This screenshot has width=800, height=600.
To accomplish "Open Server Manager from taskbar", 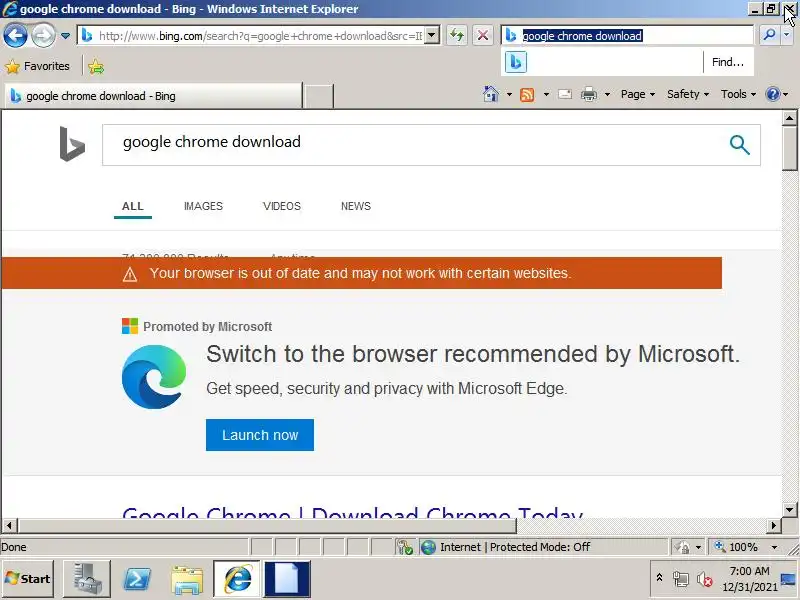I will click(x=87, y=579).
